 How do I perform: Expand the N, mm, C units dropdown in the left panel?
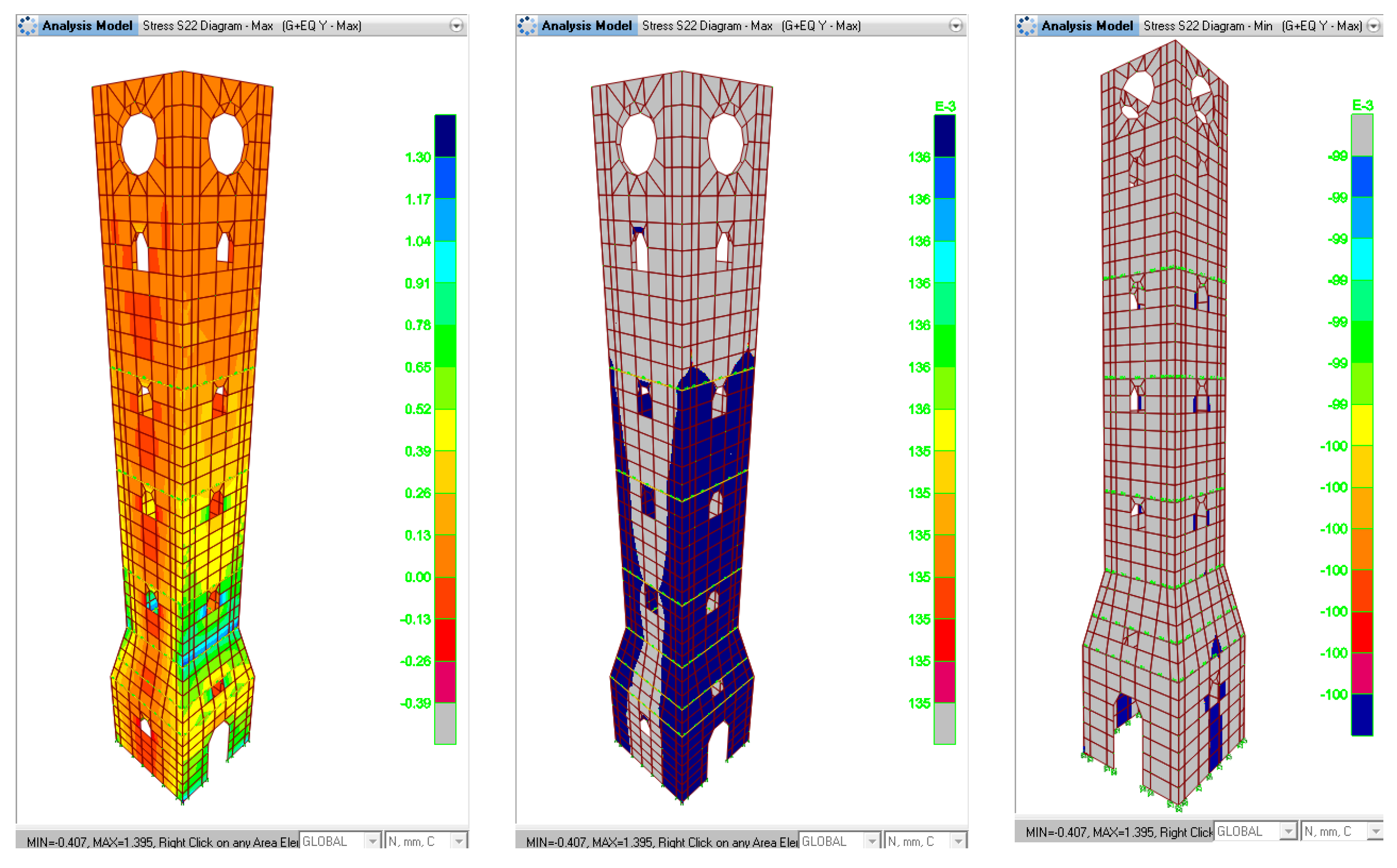click(x=458, y=842)
